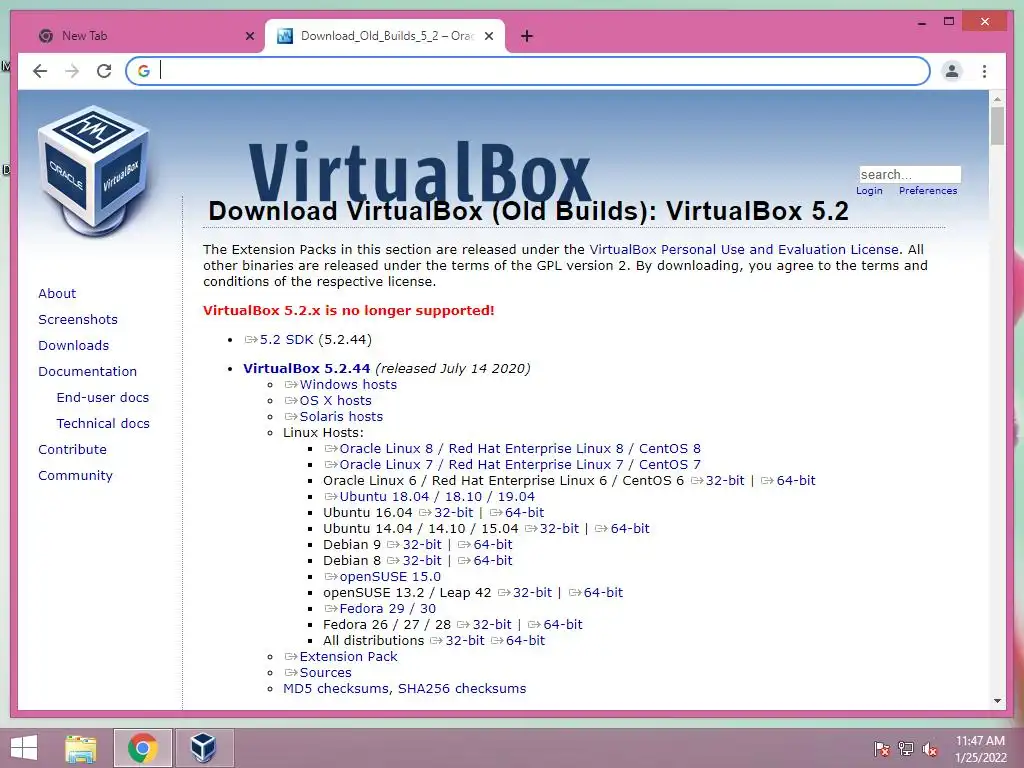Image resolution: width=1024 pixels, height=768 pixels.
Task: Download Ubuntu 18.04 / 18.10 / 19.04 package
Action: pos(430,496)
